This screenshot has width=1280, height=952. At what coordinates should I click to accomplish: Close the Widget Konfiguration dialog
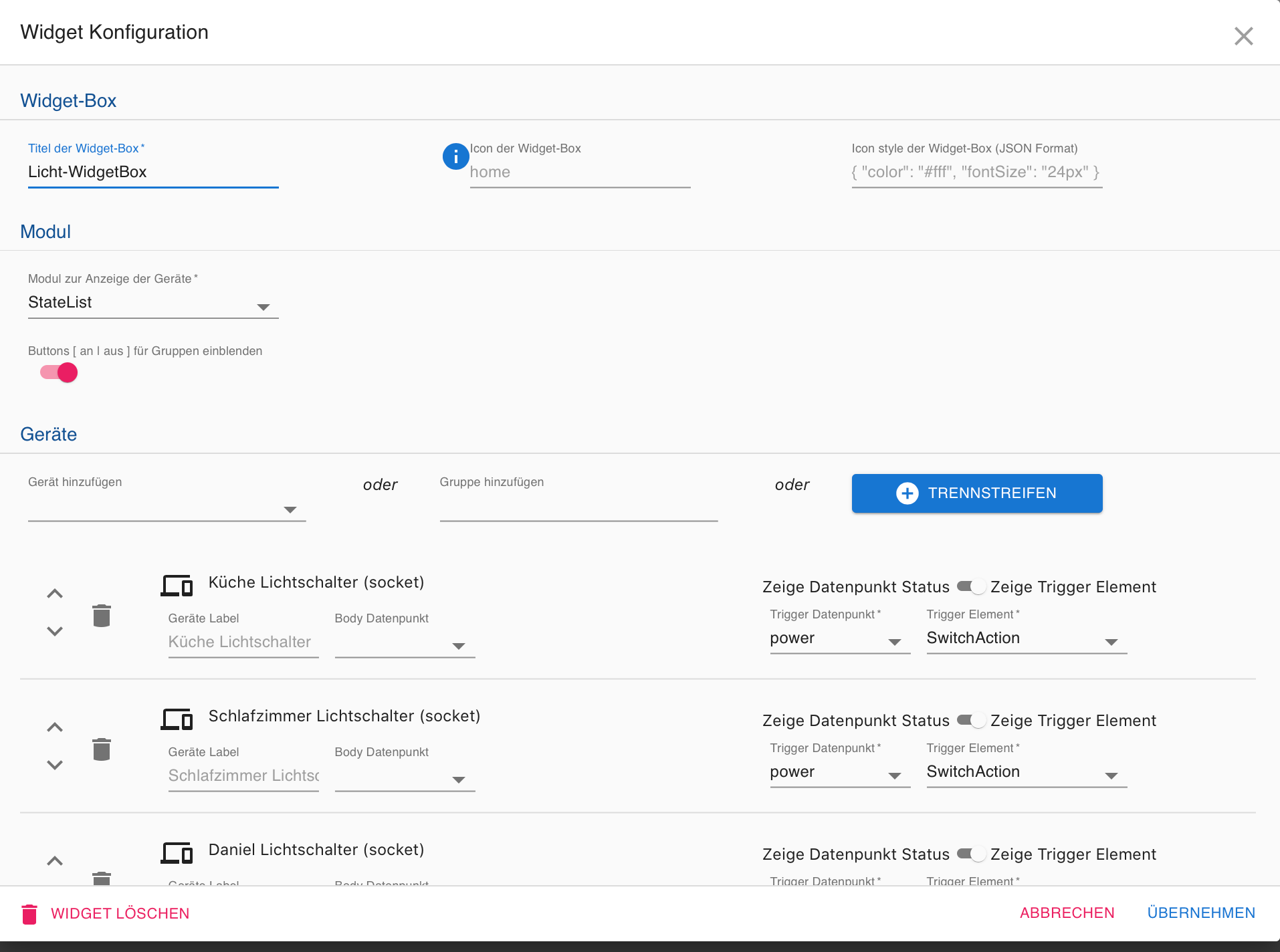(x=1243, y=36)
